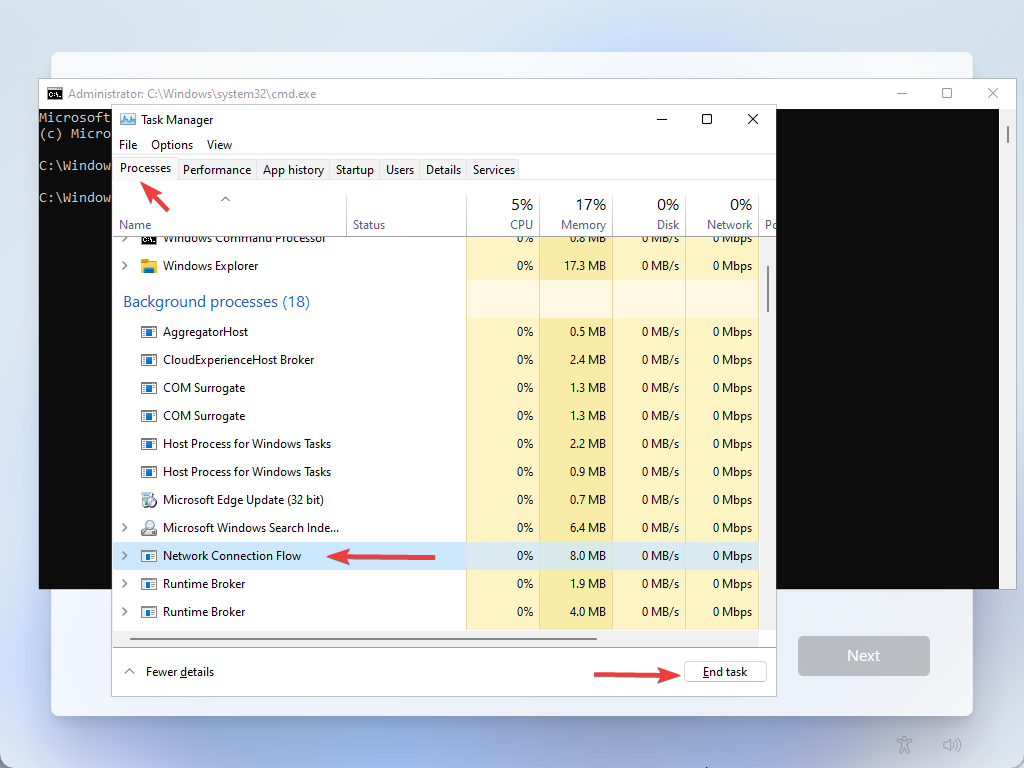Screen dimensions: 1024x768
Task: Click the Microsoft Edge Update (32 bit) icon
Action: point(148,499)
